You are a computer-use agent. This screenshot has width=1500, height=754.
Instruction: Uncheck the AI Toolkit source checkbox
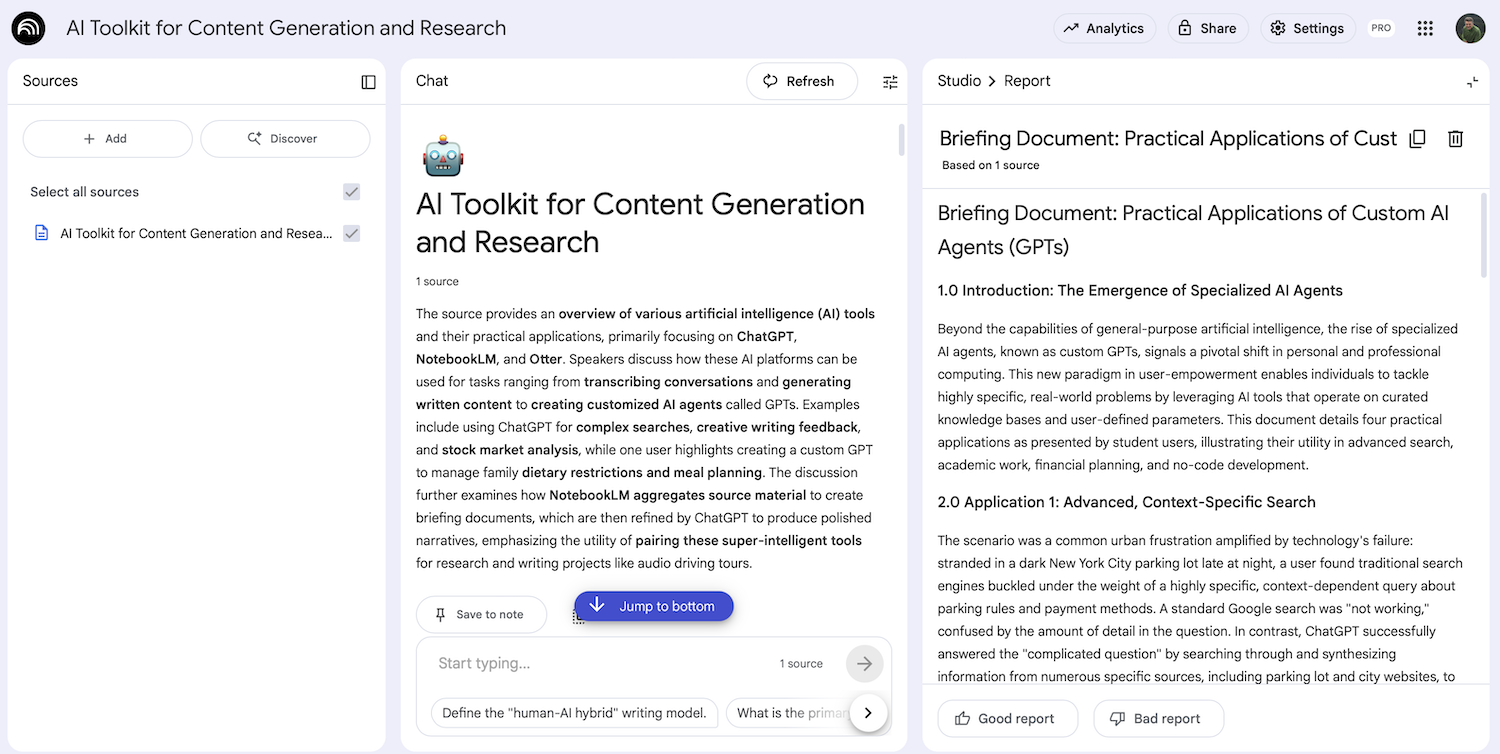click(351, 233)
